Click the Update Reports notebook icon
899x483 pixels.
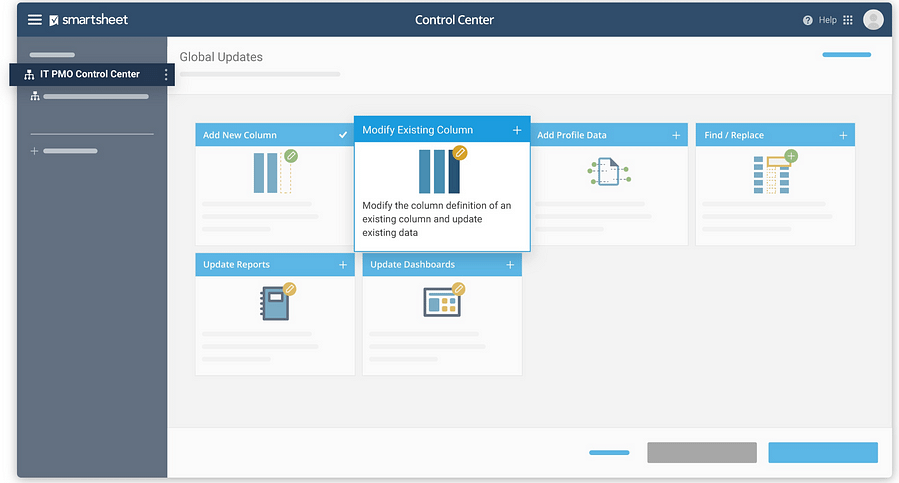pos(277,302)
